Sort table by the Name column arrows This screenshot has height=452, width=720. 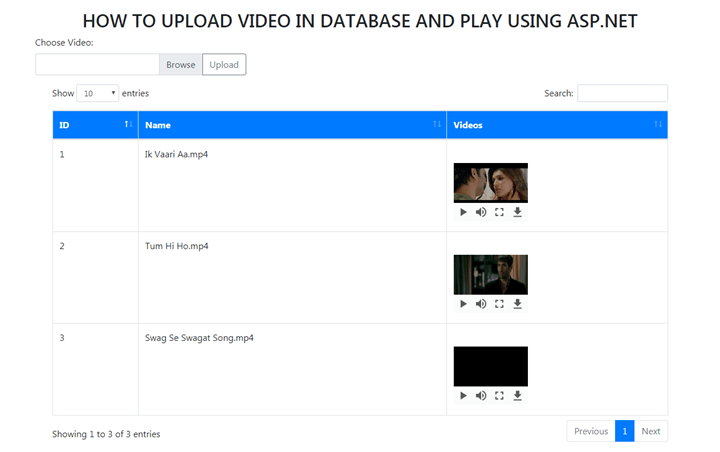coord(437,124)
